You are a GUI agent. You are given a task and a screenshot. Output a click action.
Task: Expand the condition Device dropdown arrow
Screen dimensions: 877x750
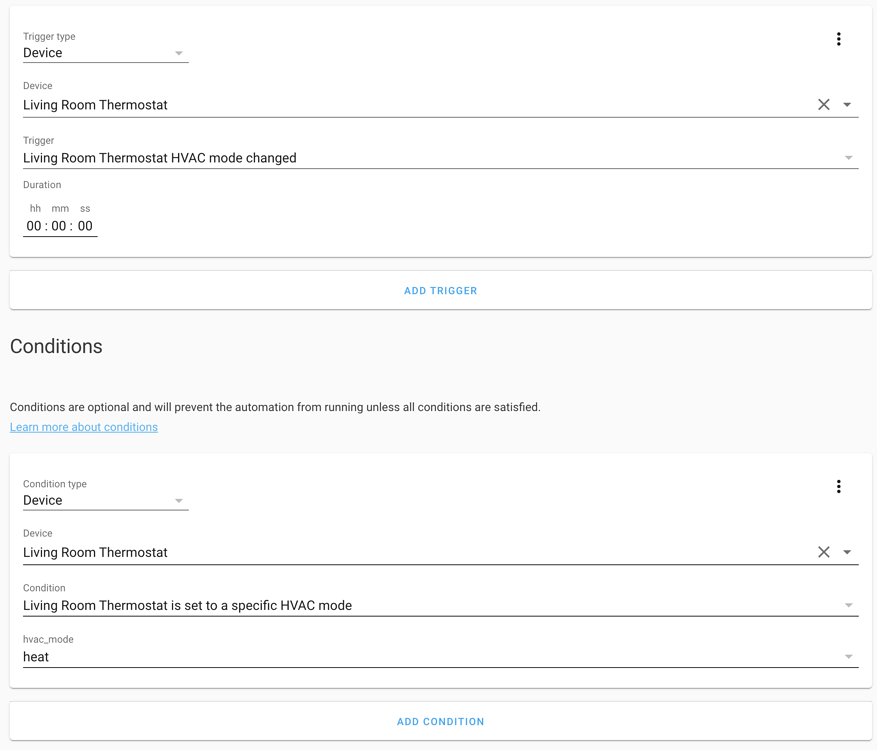point(848,551)
